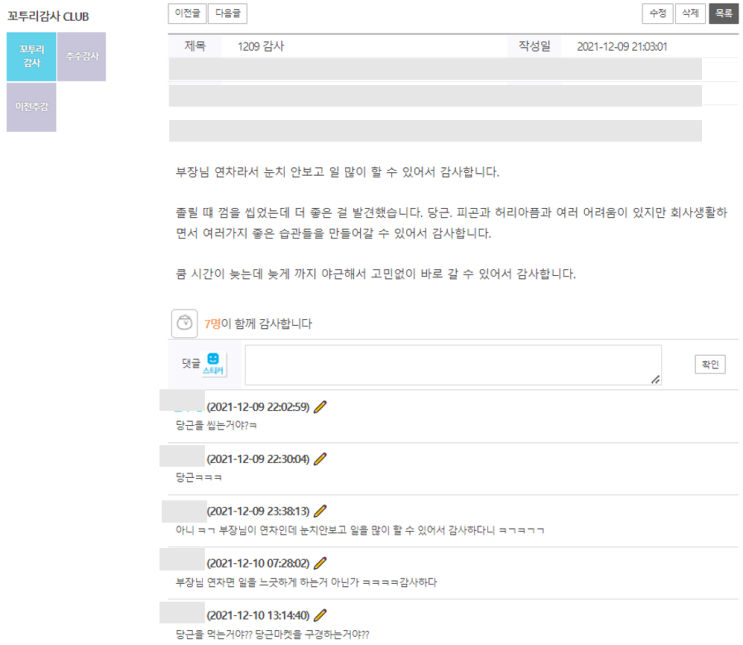The height and width of the screenshot is (645, 743).
Task: Click the 제목 label cell
Action: pyautogui.click(x=195, y=46)
